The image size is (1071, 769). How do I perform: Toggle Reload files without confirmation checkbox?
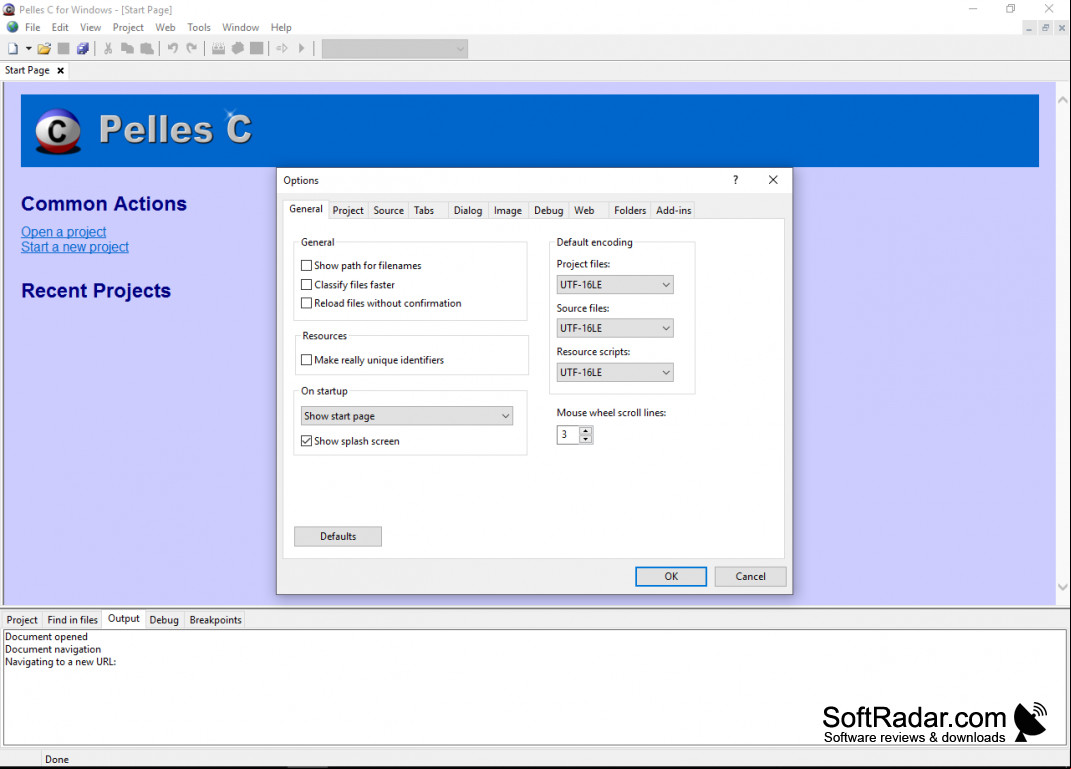click(307, 303)
